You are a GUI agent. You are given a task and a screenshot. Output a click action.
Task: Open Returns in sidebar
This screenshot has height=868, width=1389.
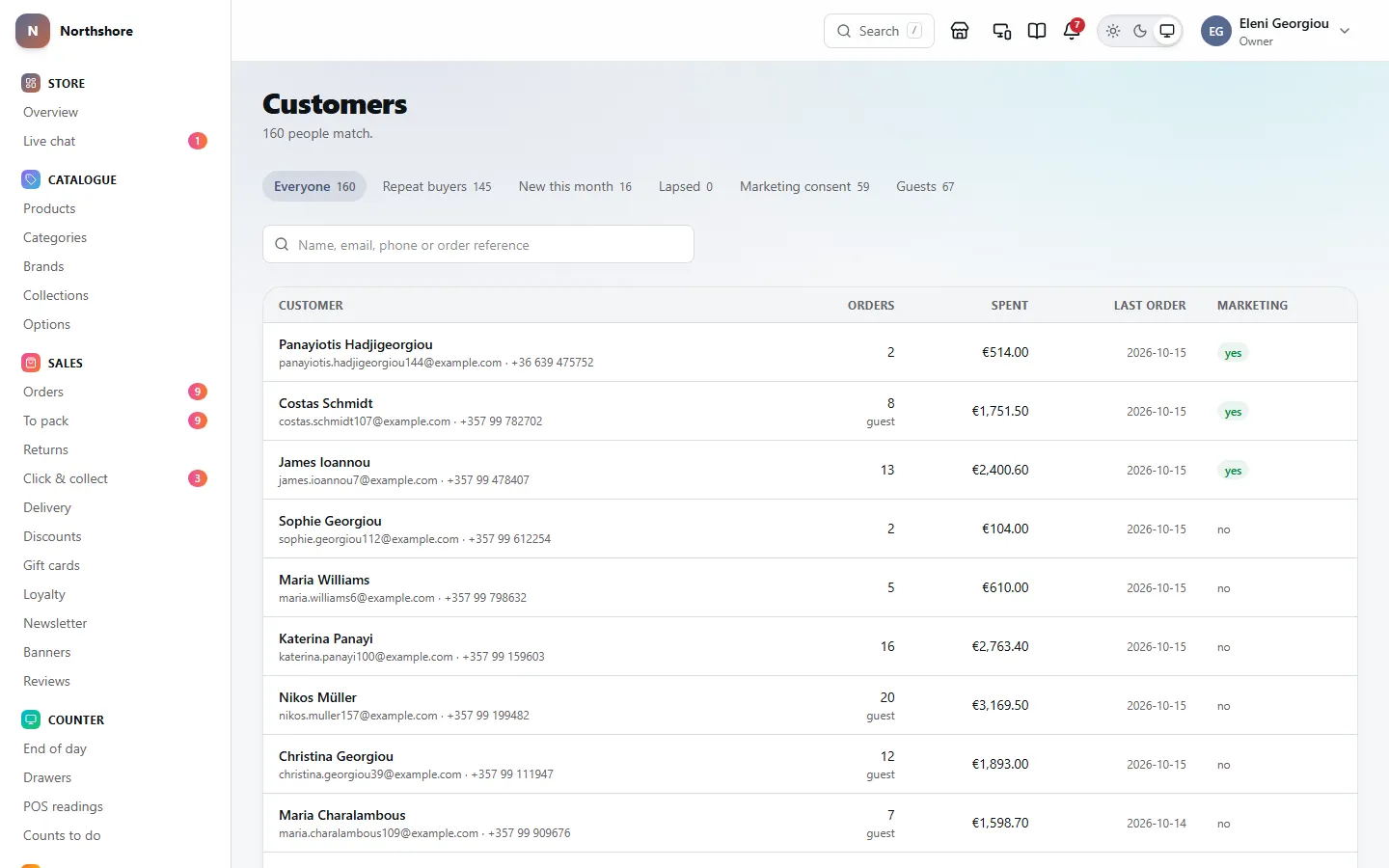pos(115,449)
